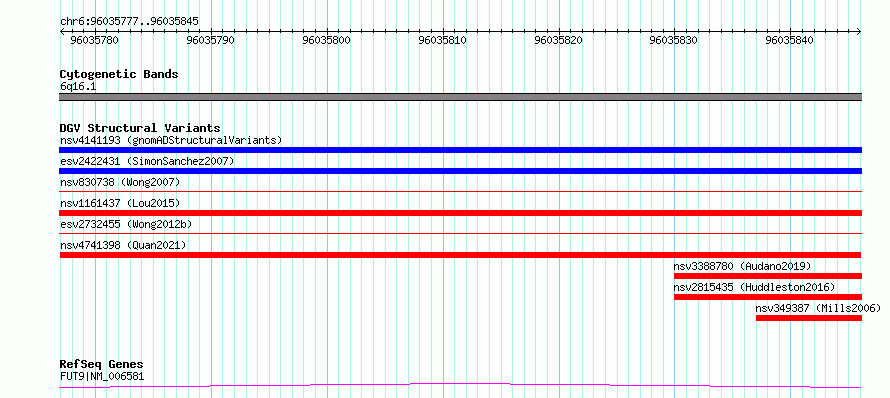Click the FUT9|NM_006581 gene label
890x398 pixels.
[x=102, y=376]
